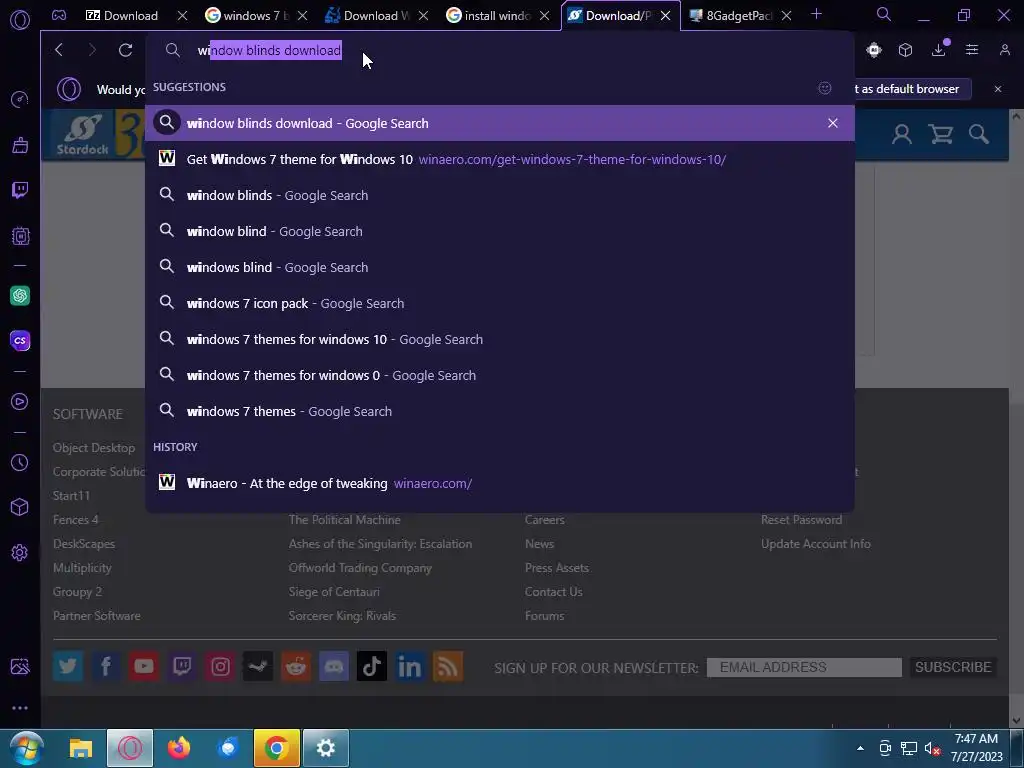
Task: Open History clock icon in sidebar
Action: click(20, 462)
